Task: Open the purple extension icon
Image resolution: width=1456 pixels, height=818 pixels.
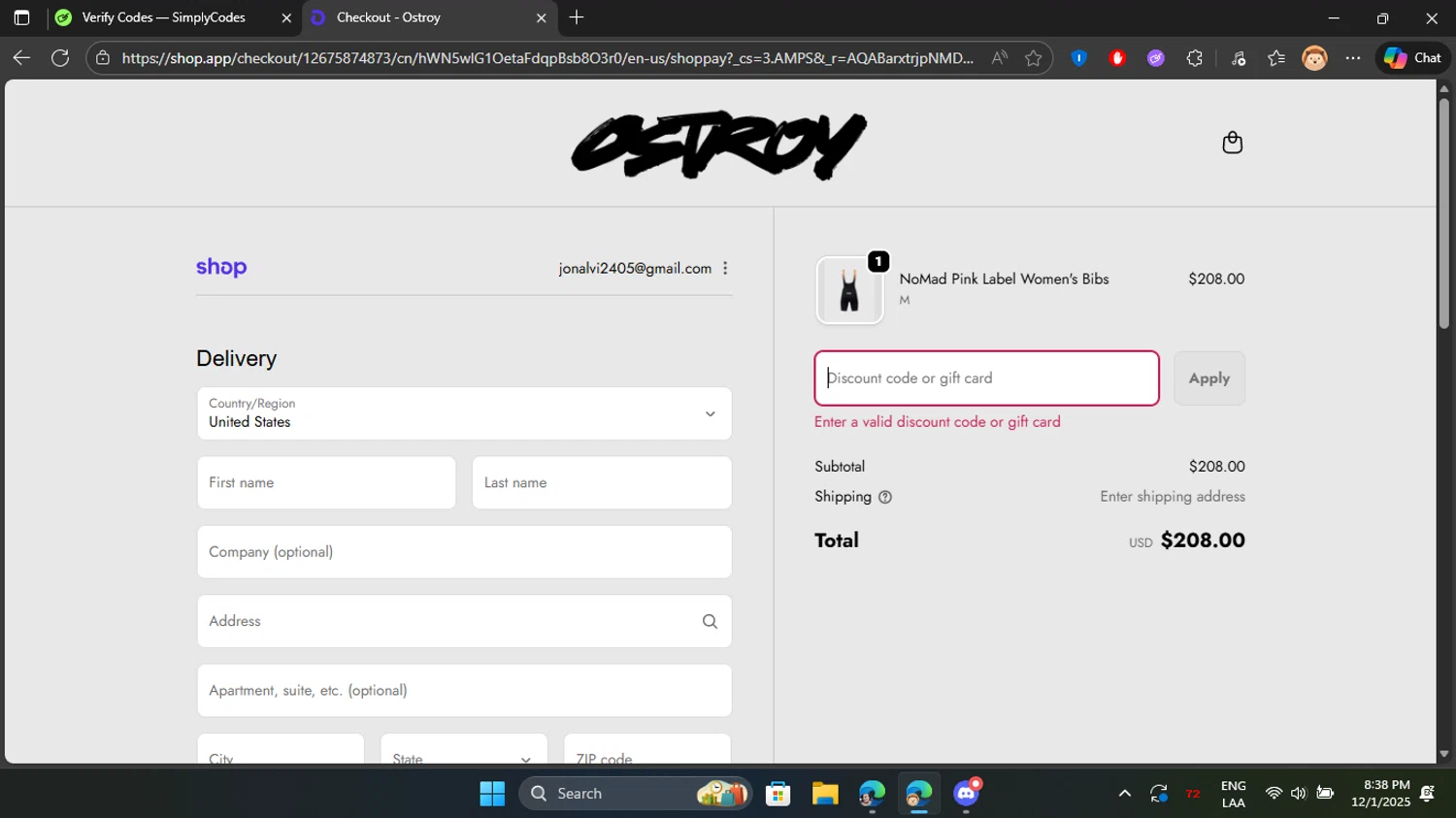Action: click(1155, 58)
